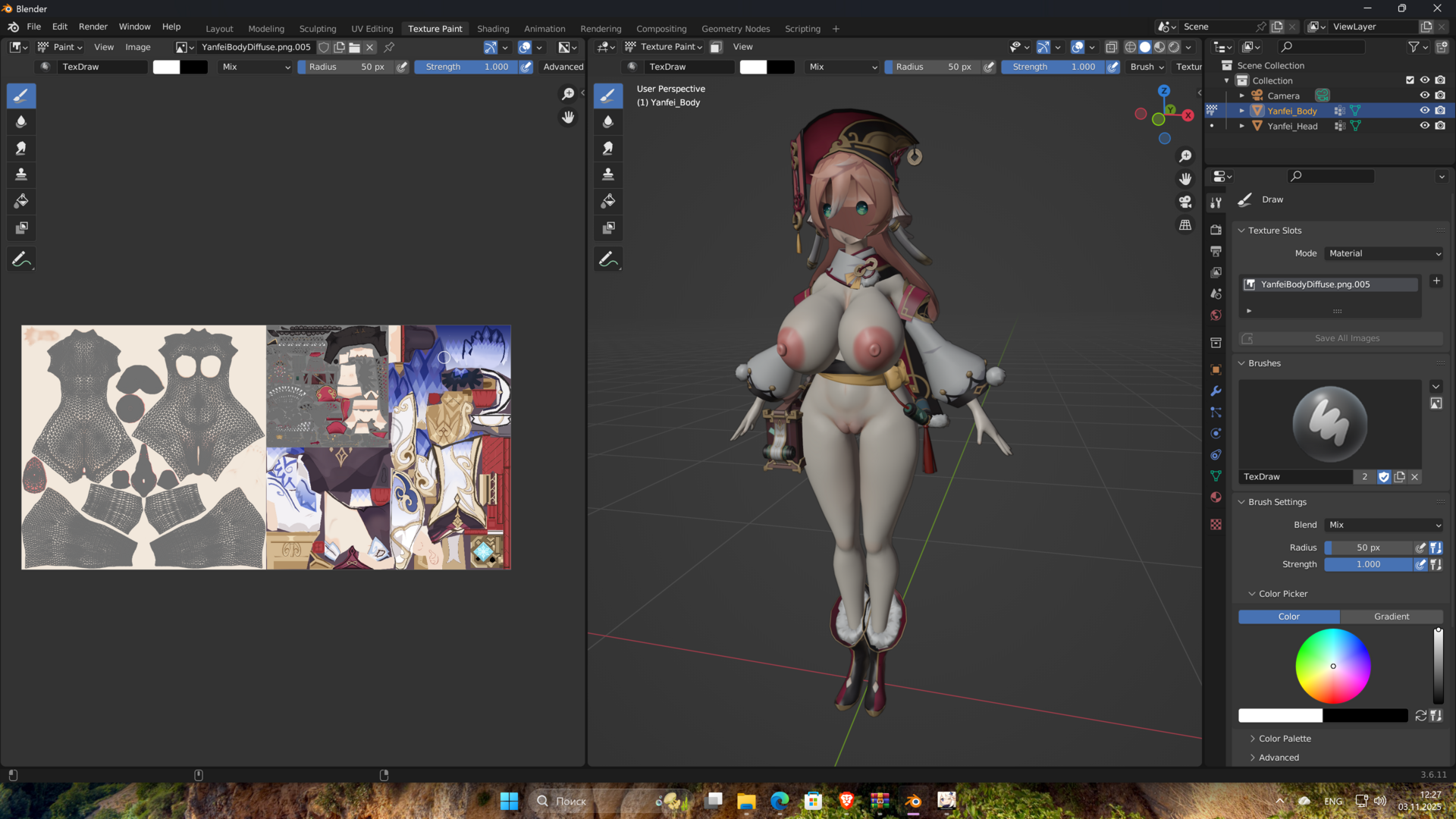Open Texture Slots Mode Material dropdown

tap(1384, 253)
